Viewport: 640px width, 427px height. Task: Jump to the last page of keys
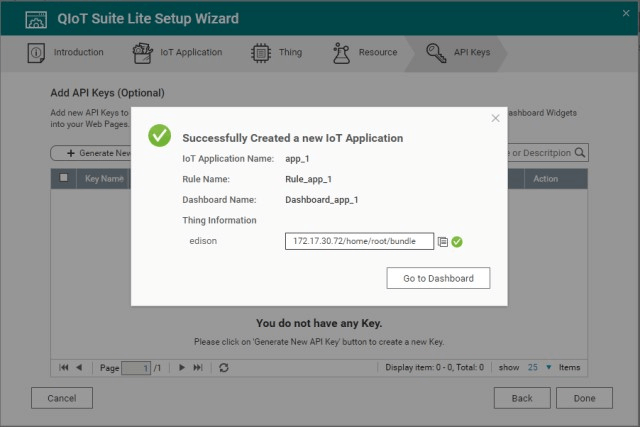(197, 368)
